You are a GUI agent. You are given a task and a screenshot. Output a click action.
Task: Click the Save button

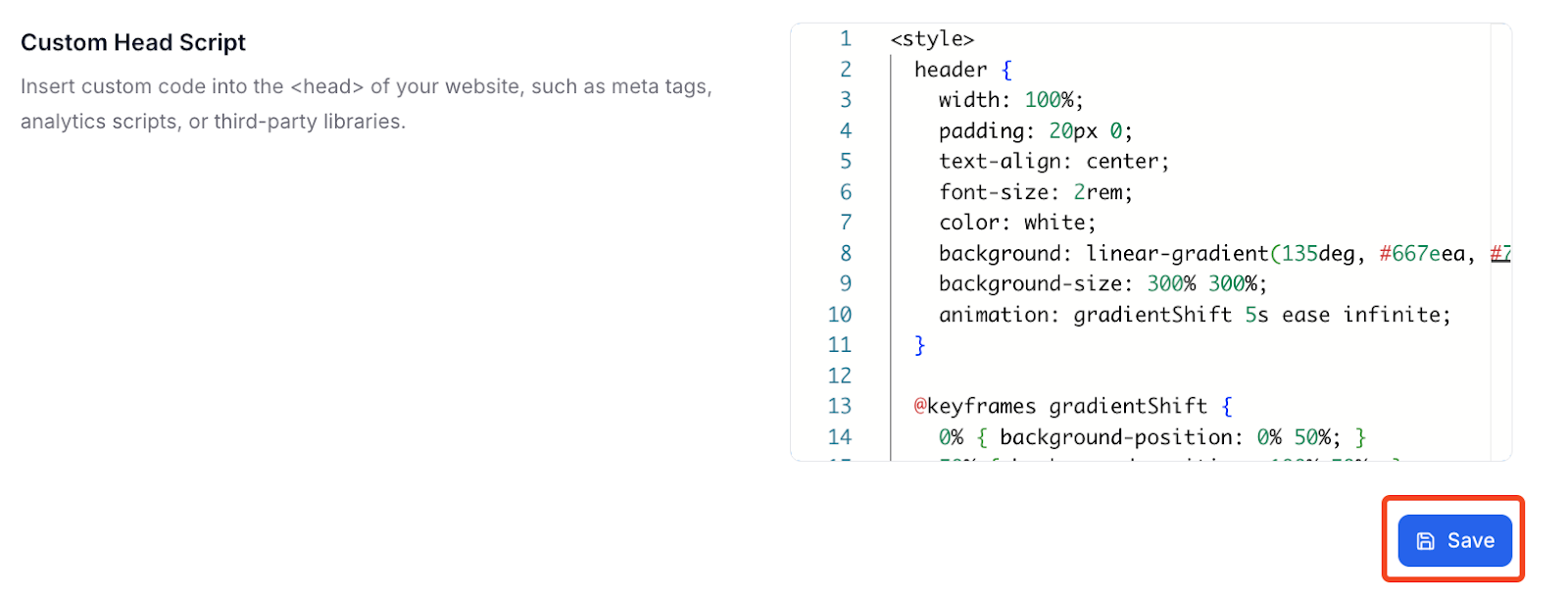point(1454,540)
